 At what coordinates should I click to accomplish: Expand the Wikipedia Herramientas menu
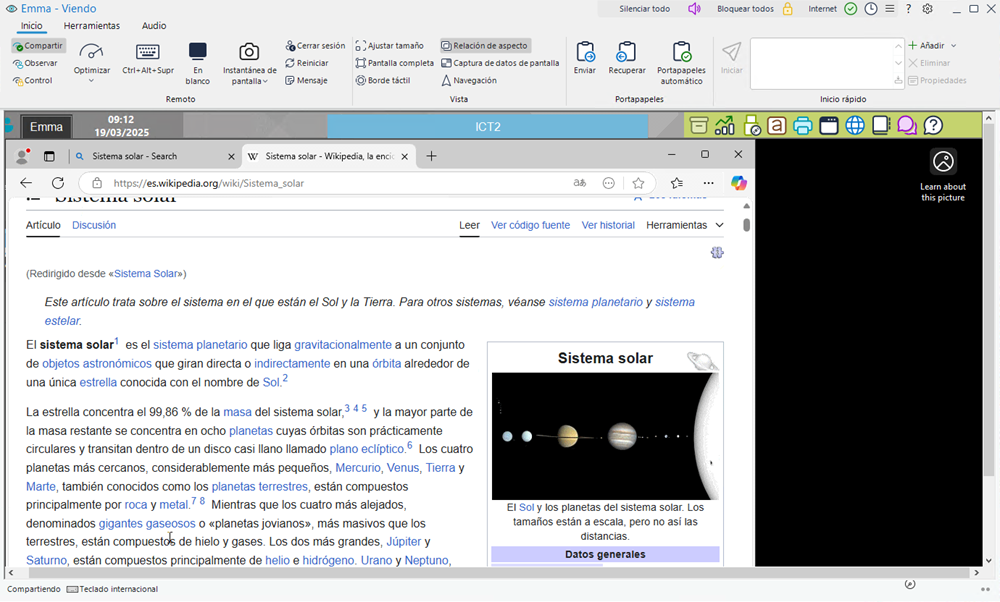point(684,225)
